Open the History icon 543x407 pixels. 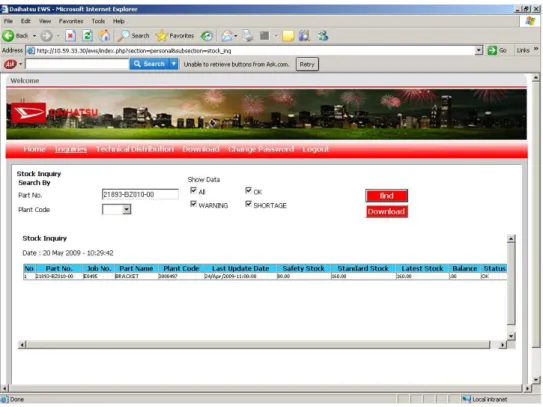click(207, 36)
